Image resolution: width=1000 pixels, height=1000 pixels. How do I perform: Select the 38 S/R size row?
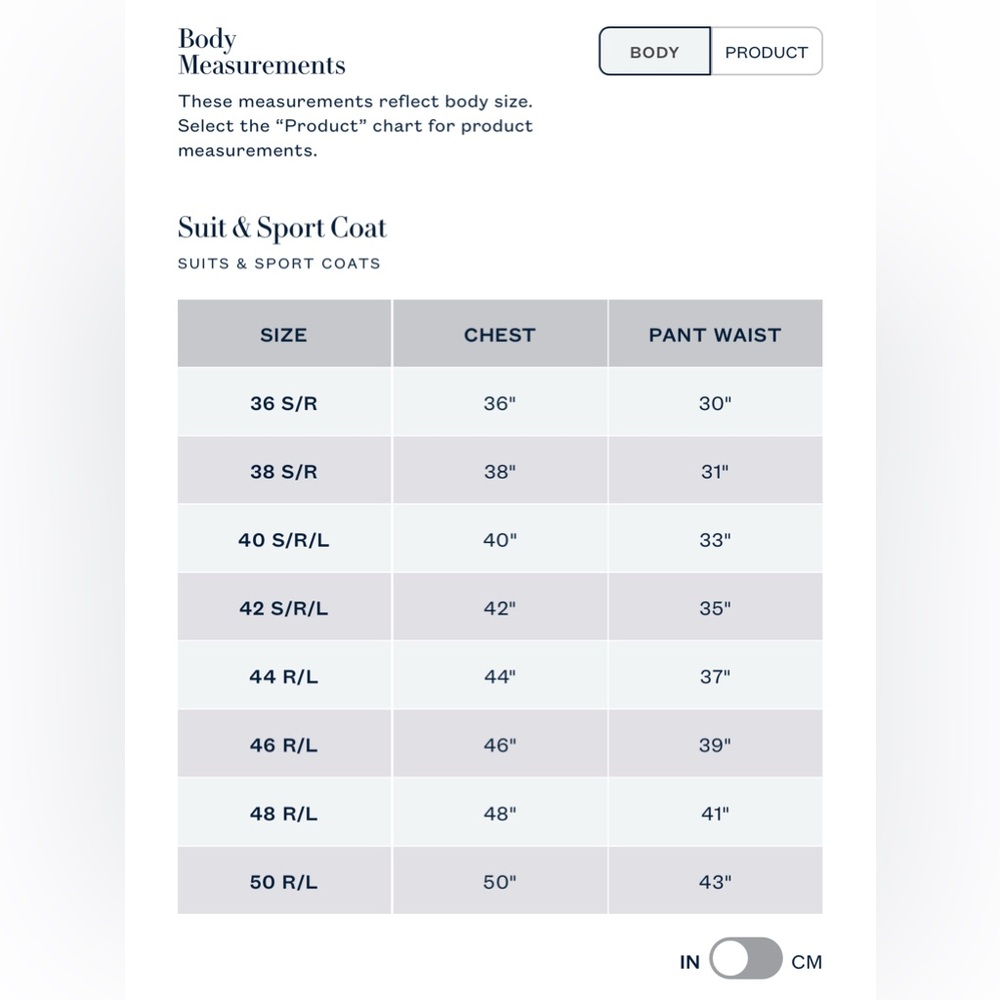click(x=500, y=471)
